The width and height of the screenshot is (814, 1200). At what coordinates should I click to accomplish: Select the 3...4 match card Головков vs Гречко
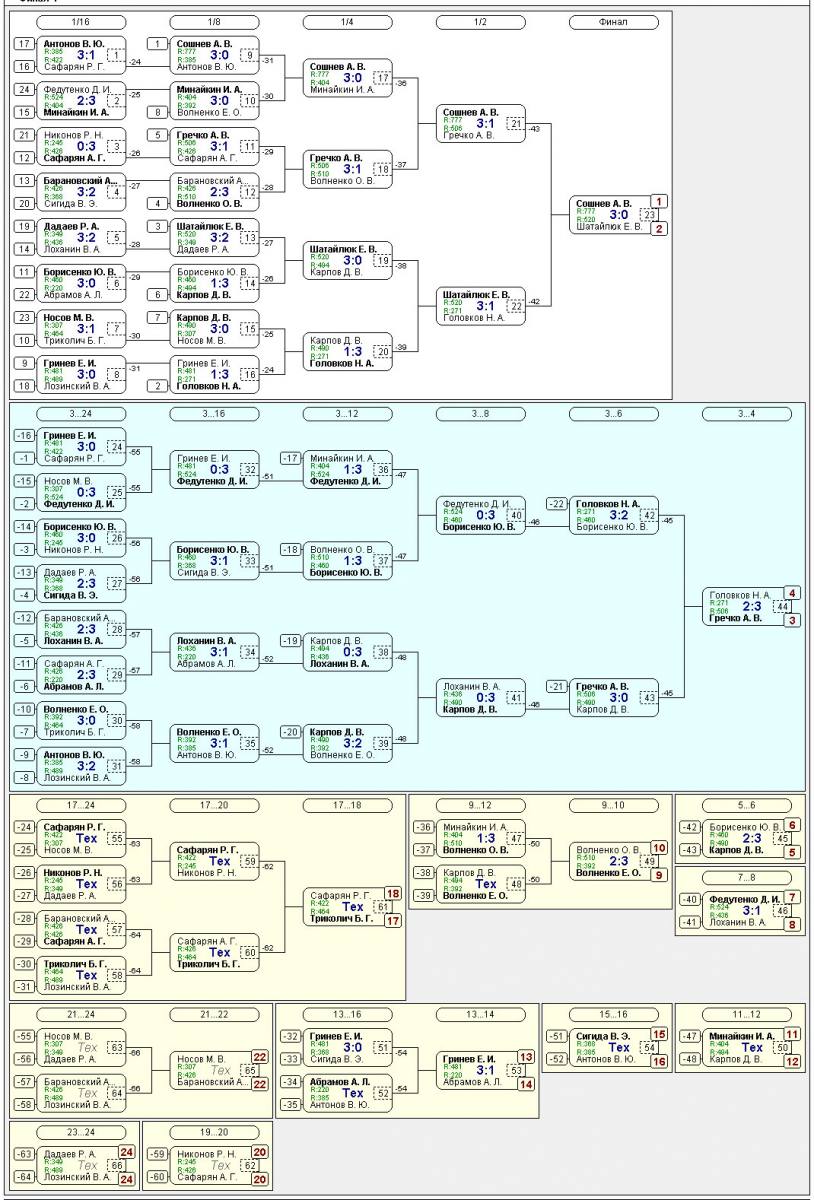(748, 606)
